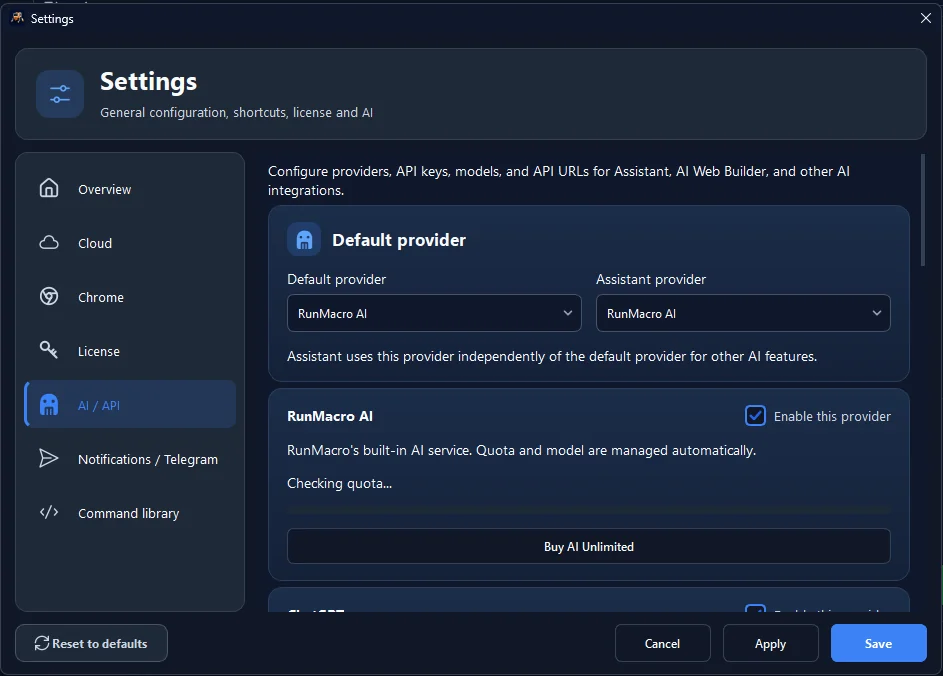Click the app icon in title bar

pos(17,18)
